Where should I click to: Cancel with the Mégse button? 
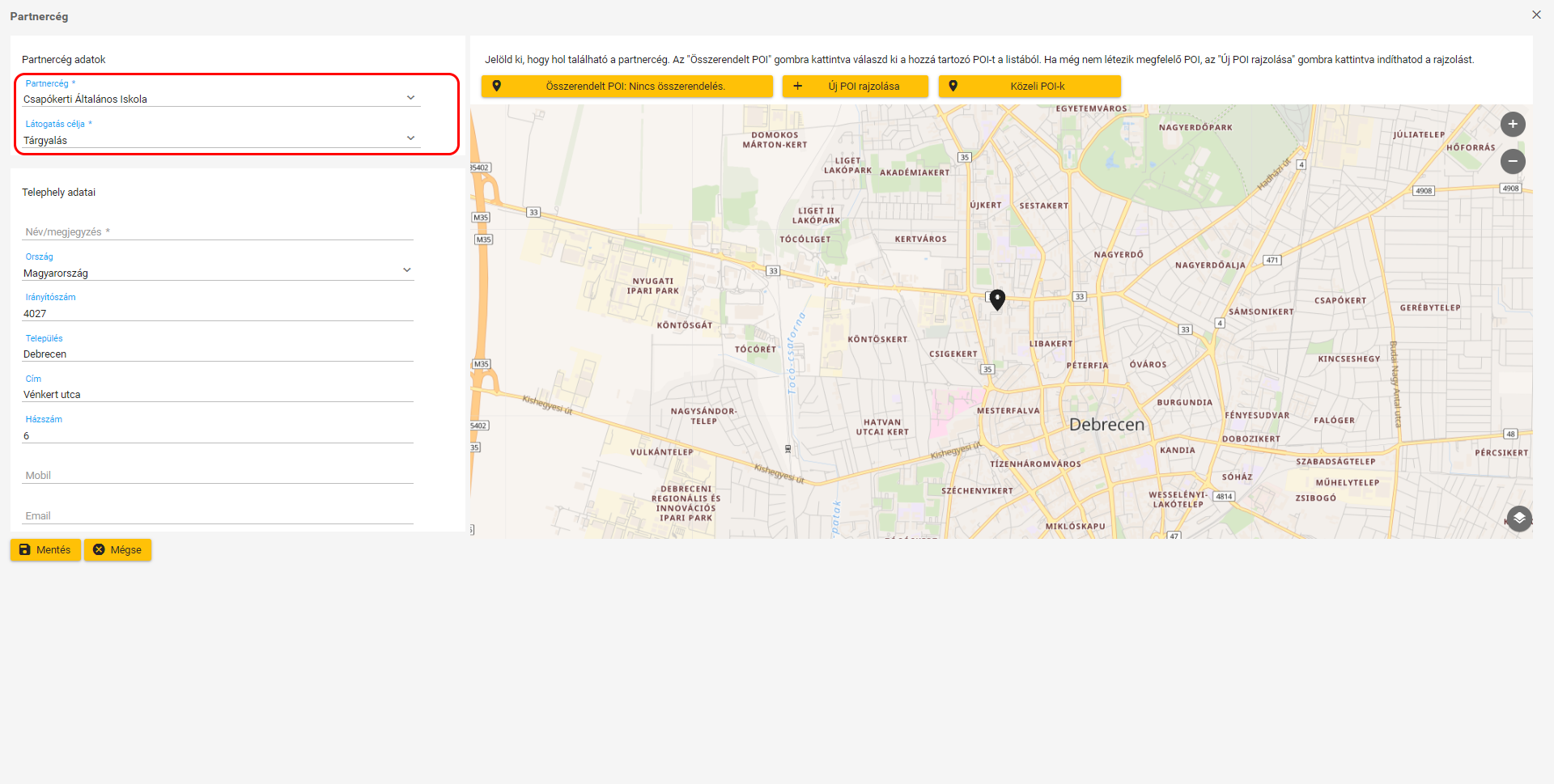coord(117,550)
